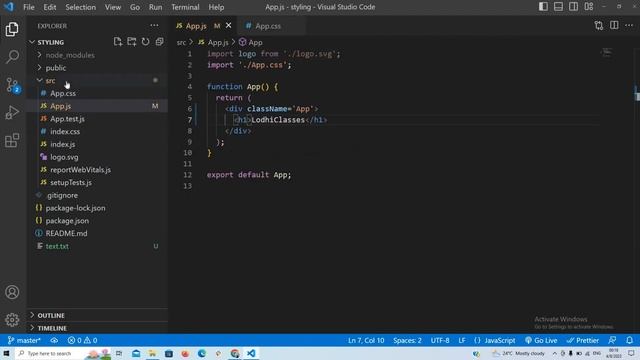Toggle the bottom panel layout icon
640x360 pixels.
pyautogui.click(x=558, y=7)
